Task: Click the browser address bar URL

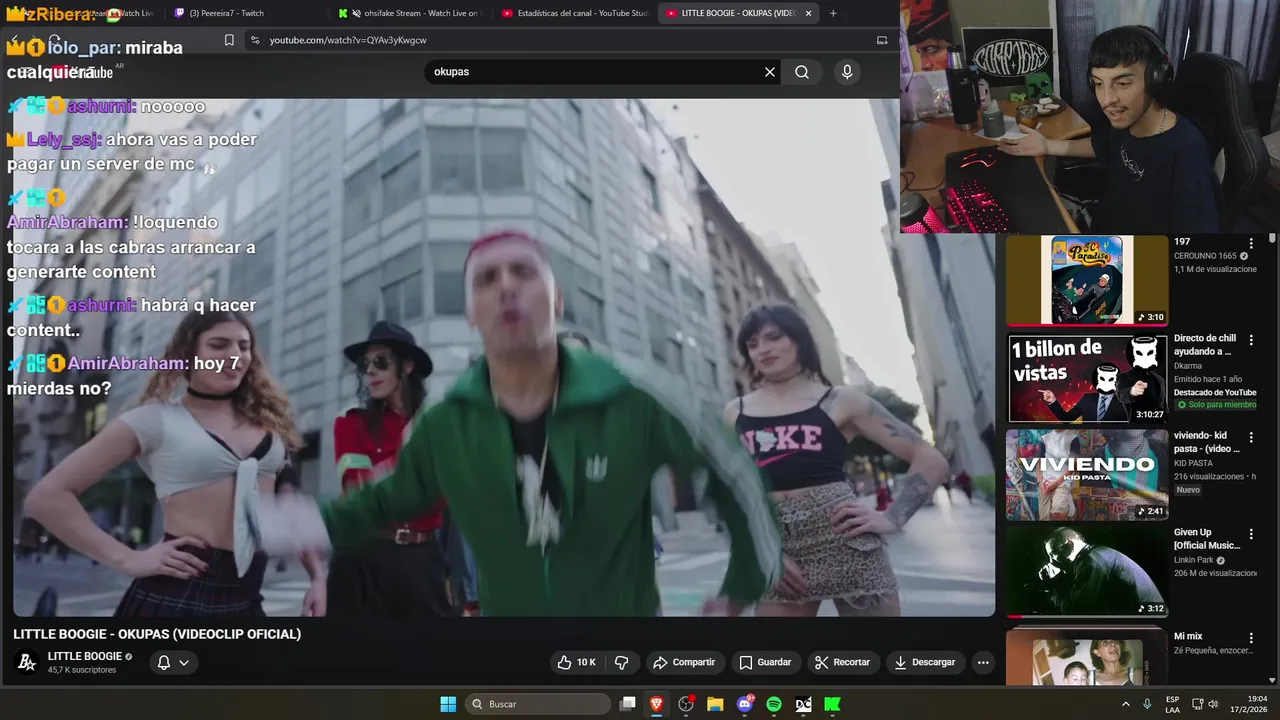Action: (x=348, y=40)
